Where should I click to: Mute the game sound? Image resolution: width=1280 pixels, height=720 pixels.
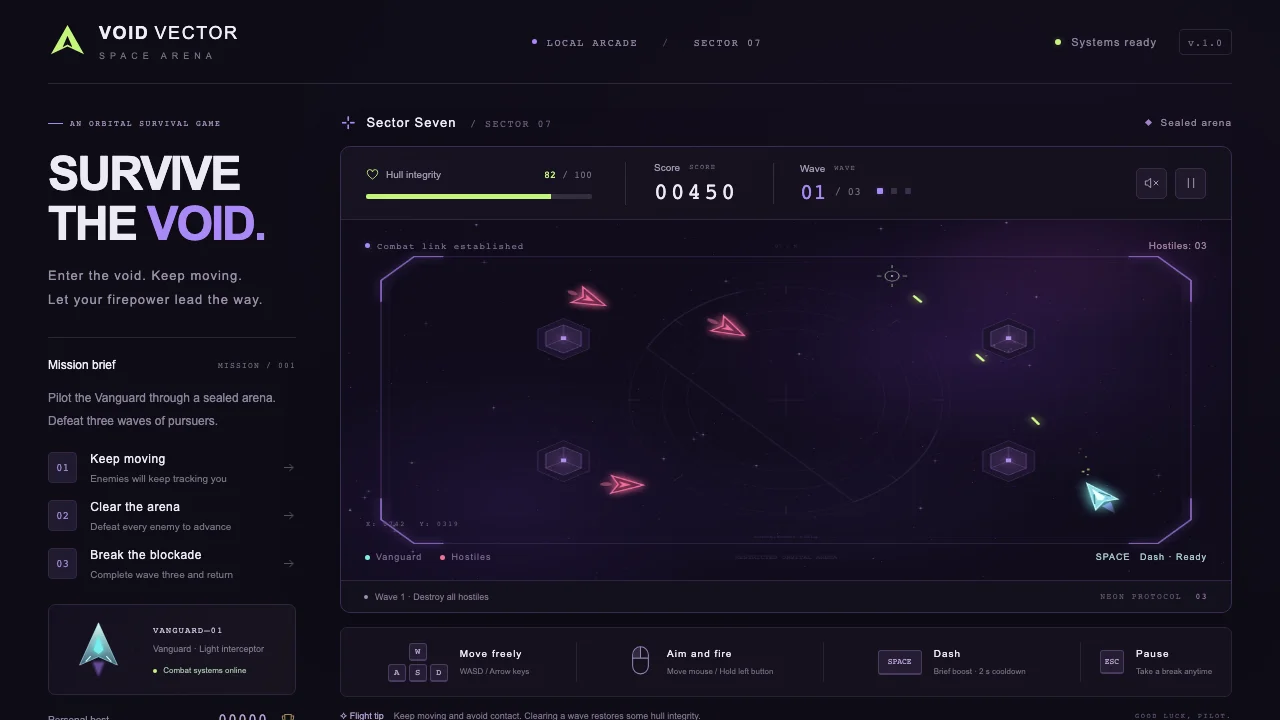coord(1151,183)
